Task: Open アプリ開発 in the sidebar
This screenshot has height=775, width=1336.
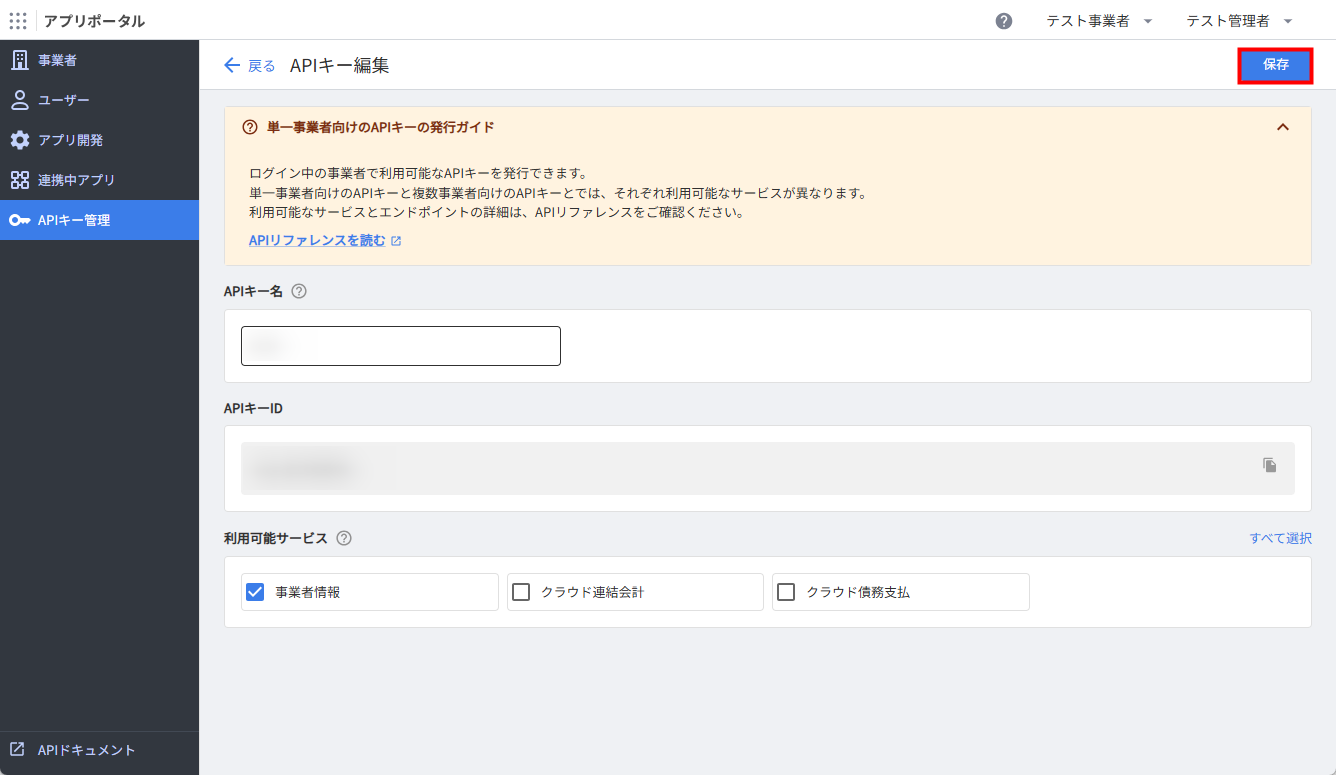Action: 99,140
